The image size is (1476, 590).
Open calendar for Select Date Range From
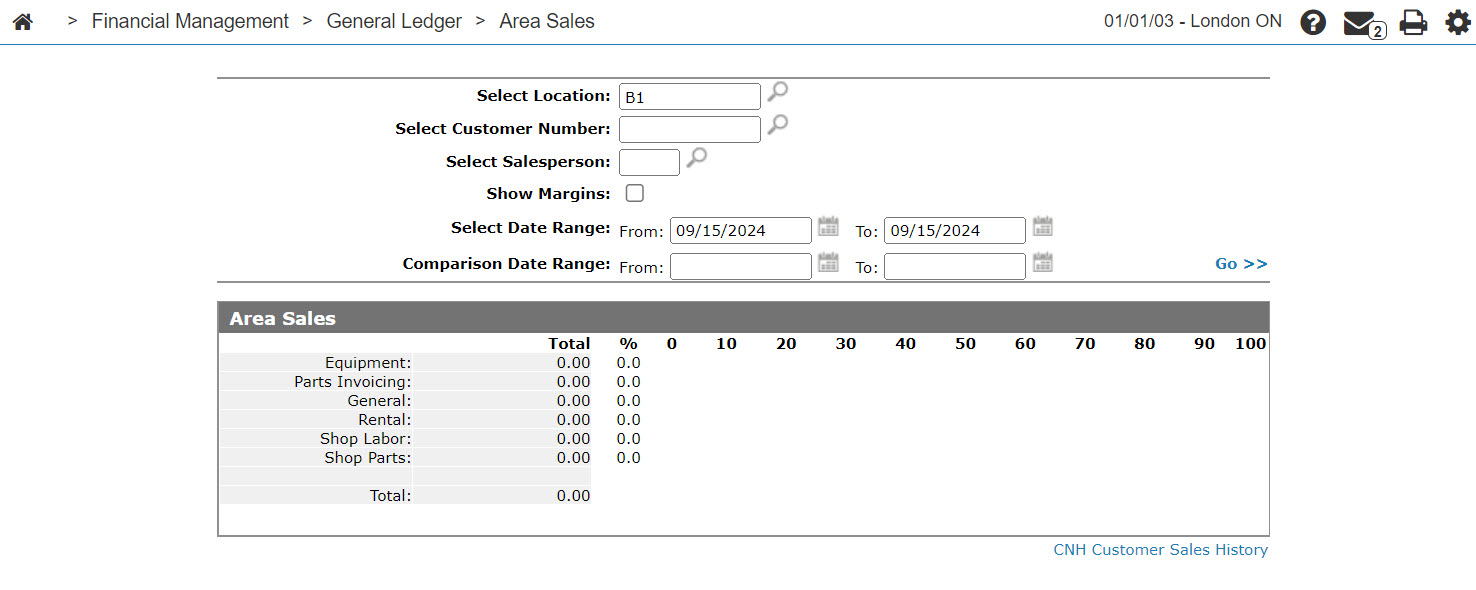(828, 226)
